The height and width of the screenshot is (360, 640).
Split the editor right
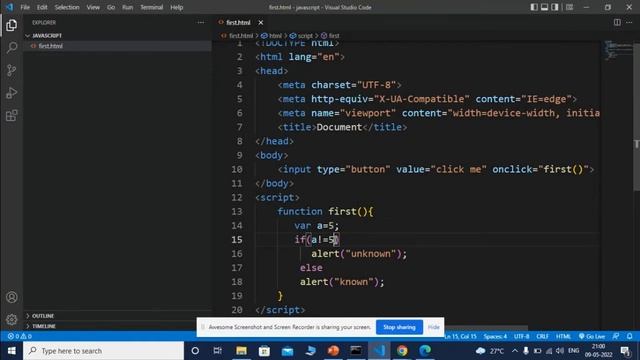[x=617, y=22]
